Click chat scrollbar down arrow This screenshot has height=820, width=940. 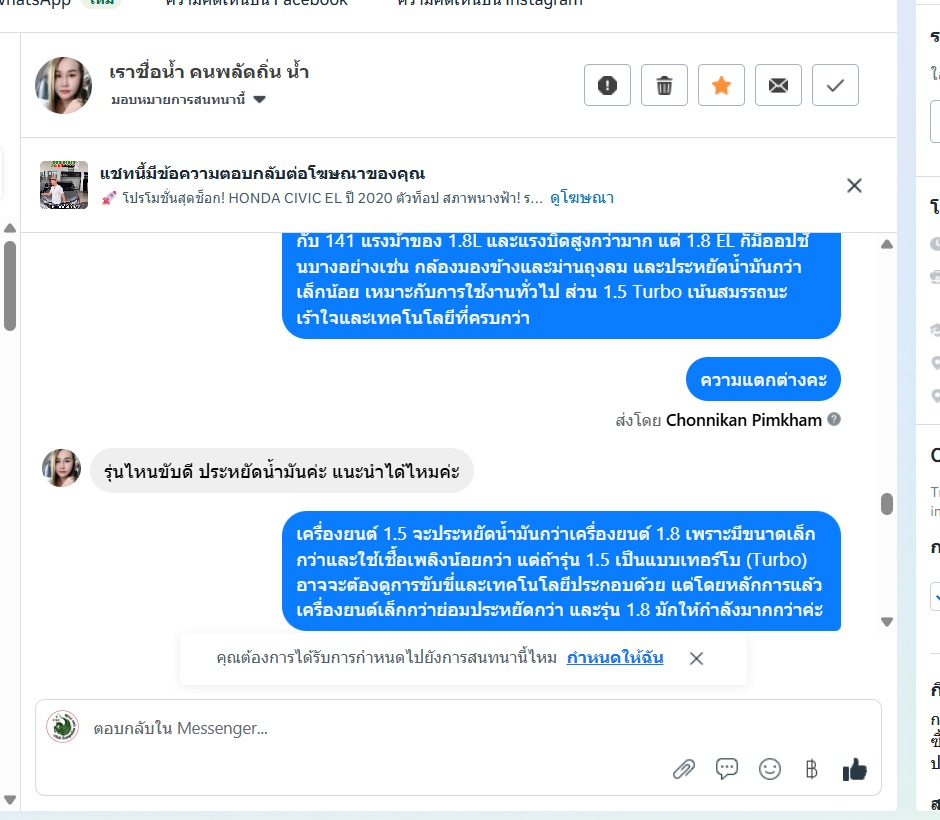click(x=887, y=622)
